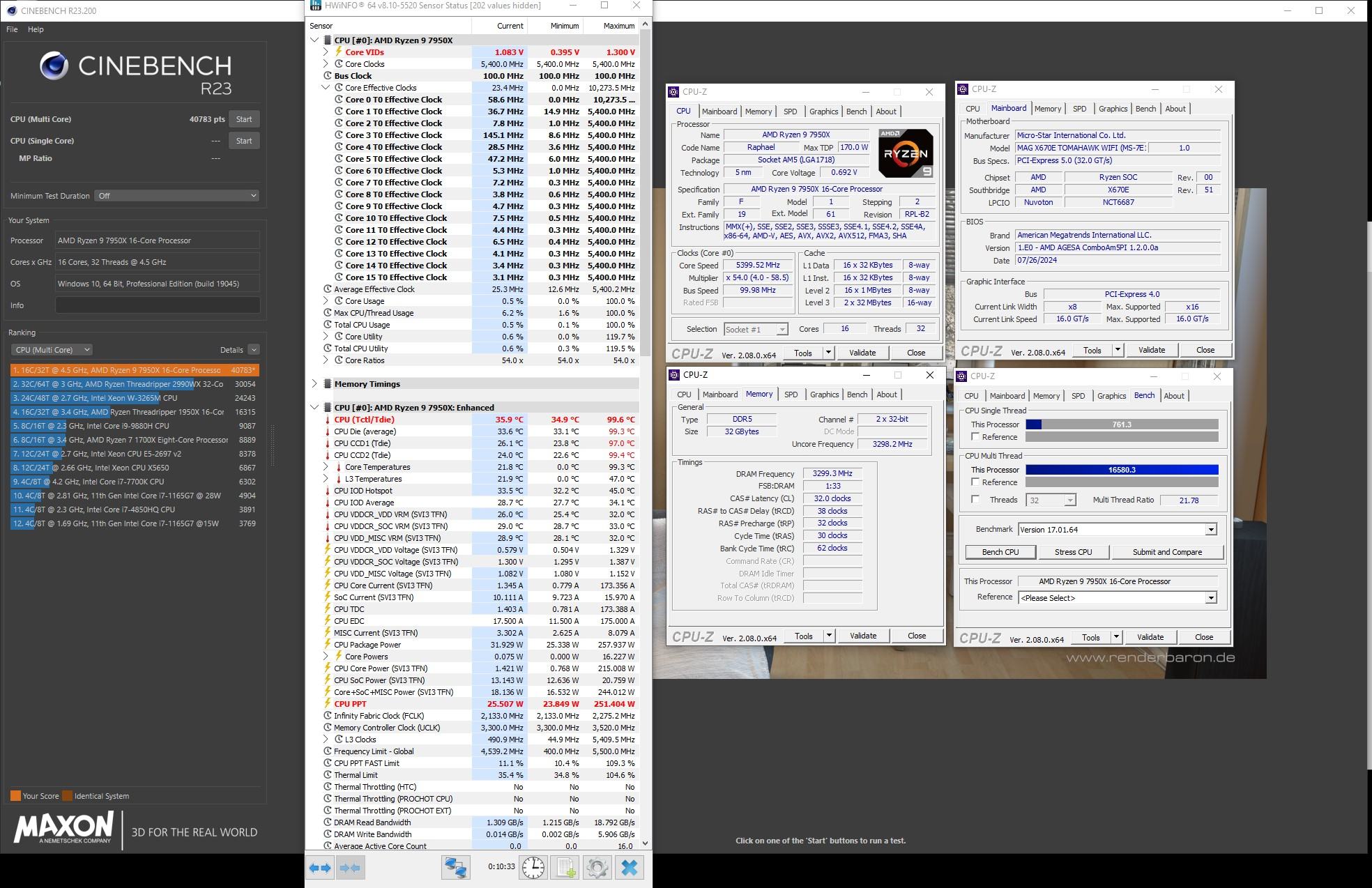Click HWiNFO expand-left arrows icon

(x=320, y=868)
